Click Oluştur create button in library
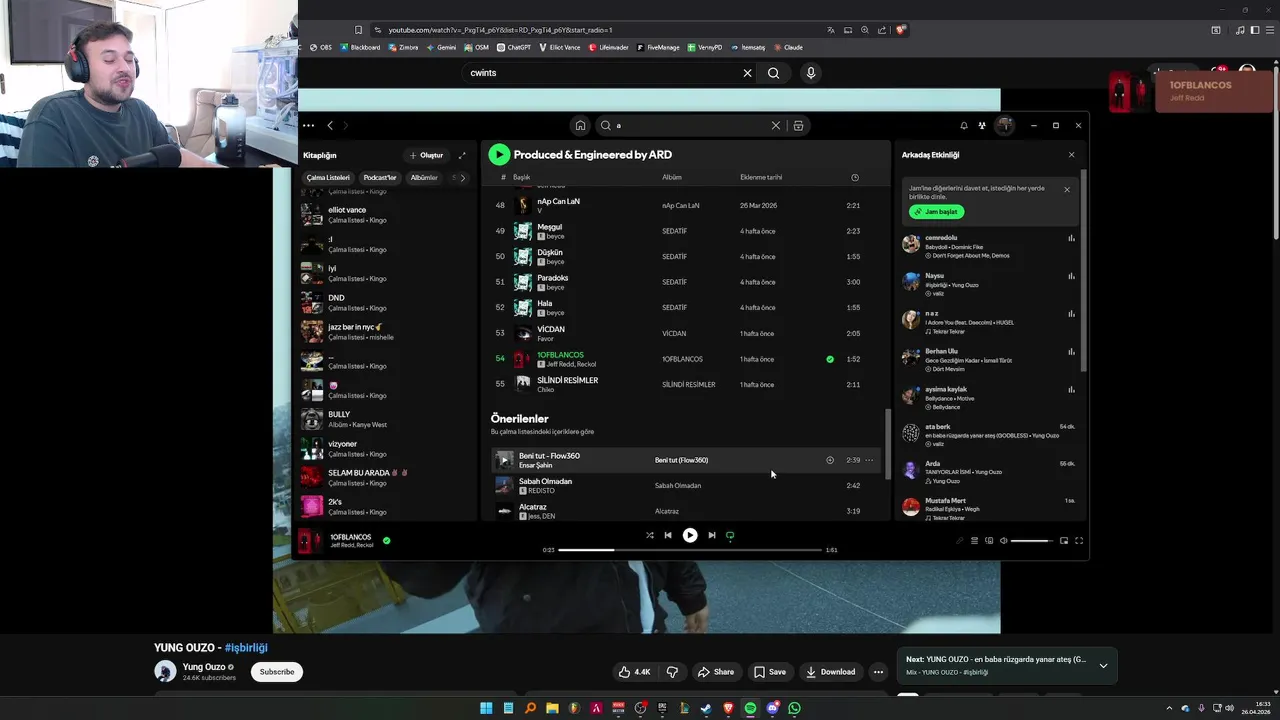Screen dimensions: 1280x720 tap(426, 155)
